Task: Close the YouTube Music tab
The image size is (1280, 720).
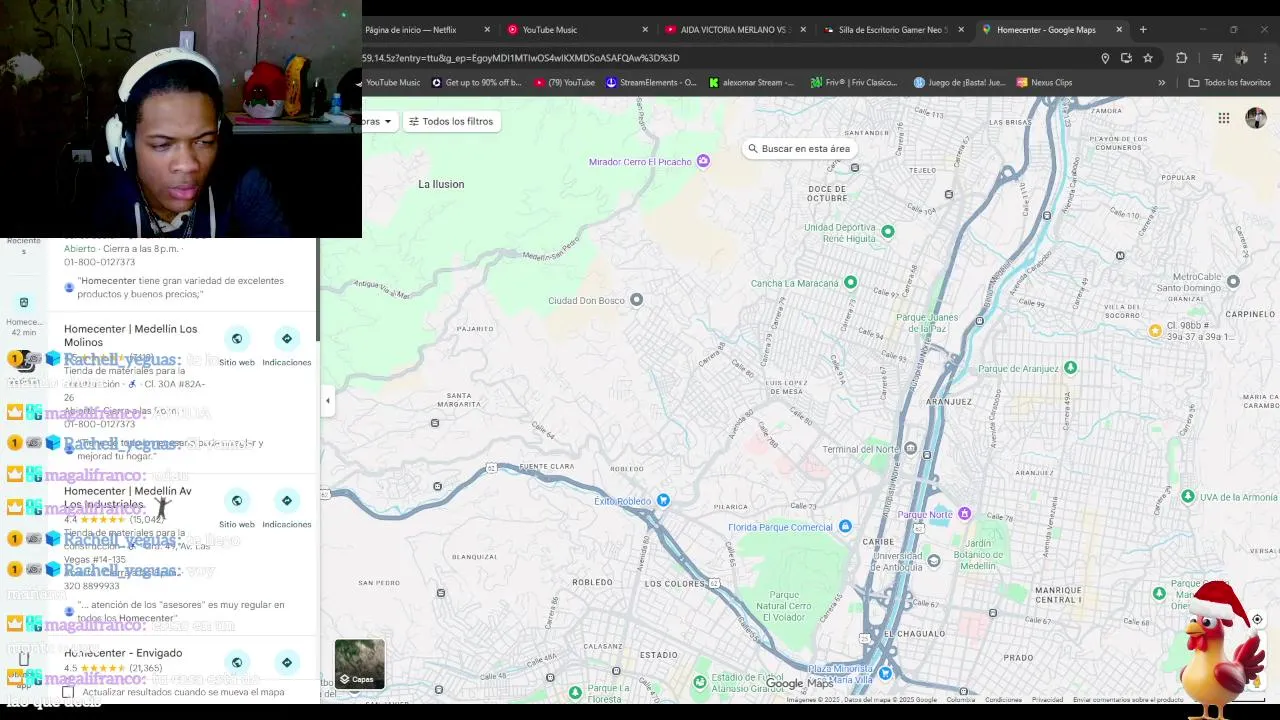Action: pyautogui.click(x=645, y=30)
